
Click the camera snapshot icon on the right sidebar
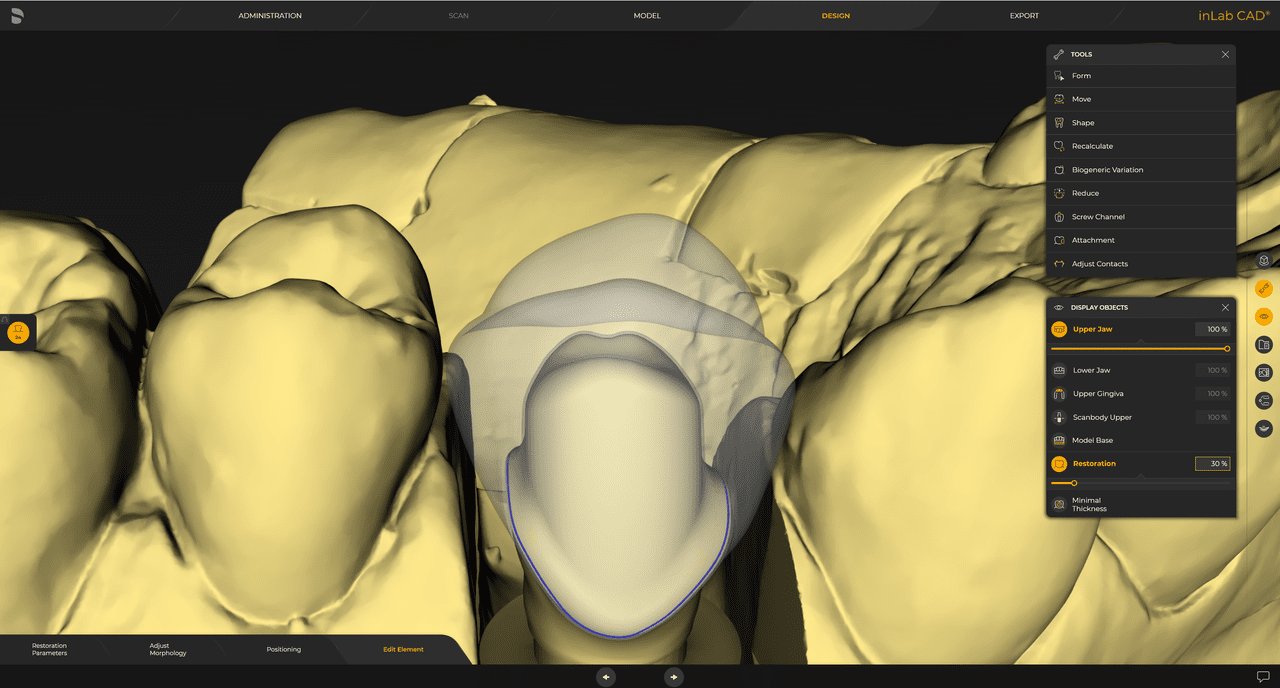1263,372
